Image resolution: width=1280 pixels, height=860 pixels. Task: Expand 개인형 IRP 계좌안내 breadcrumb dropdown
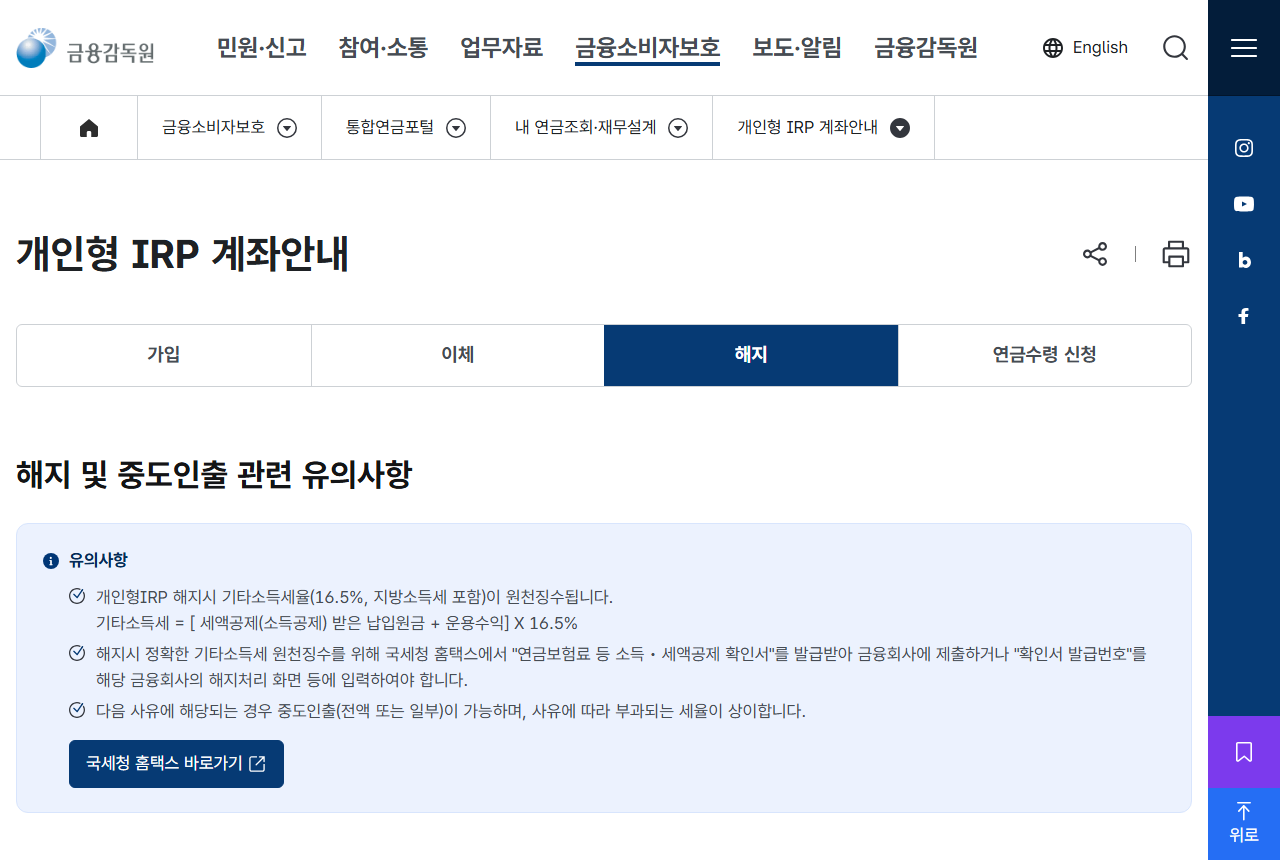click(900, 128)
